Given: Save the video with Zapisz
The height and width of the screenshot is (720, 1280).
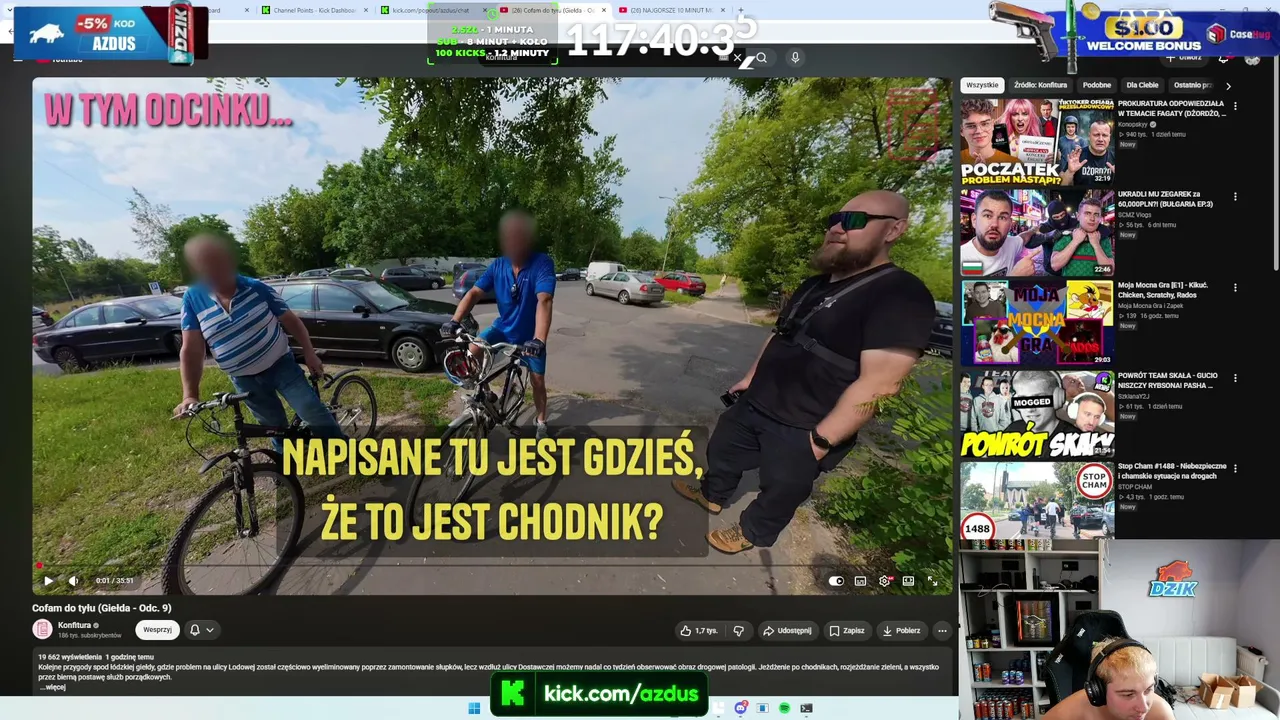Looking at the screenshot, I should click(x=846, y=631).
